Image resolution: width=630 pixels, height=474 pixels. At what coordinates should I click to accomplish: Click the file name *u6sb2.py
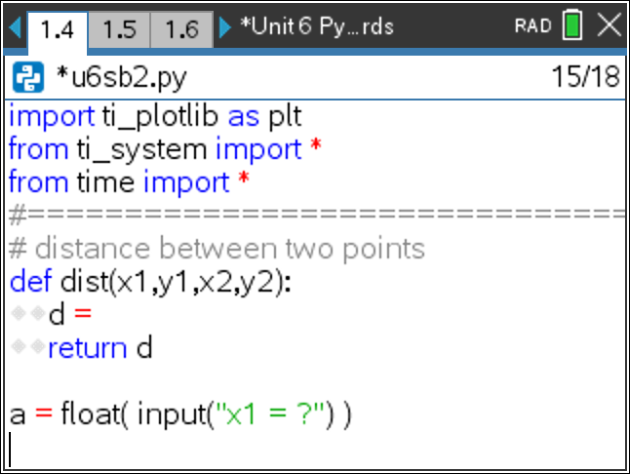[122, 77]
